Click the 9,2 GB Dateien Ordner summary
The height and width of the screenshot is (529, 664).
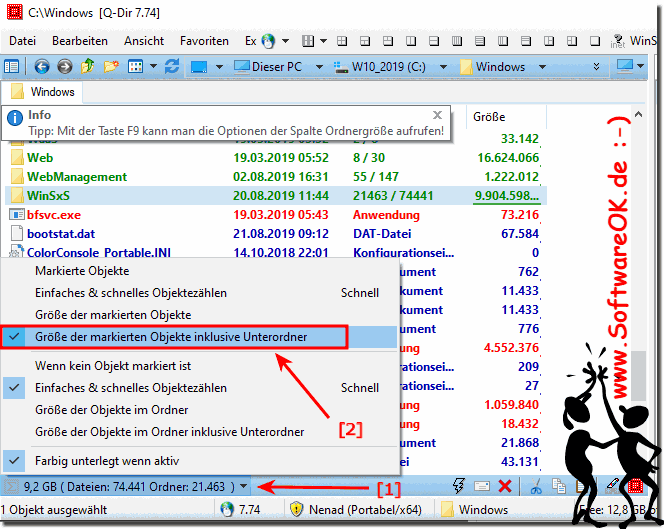[129, 487]
